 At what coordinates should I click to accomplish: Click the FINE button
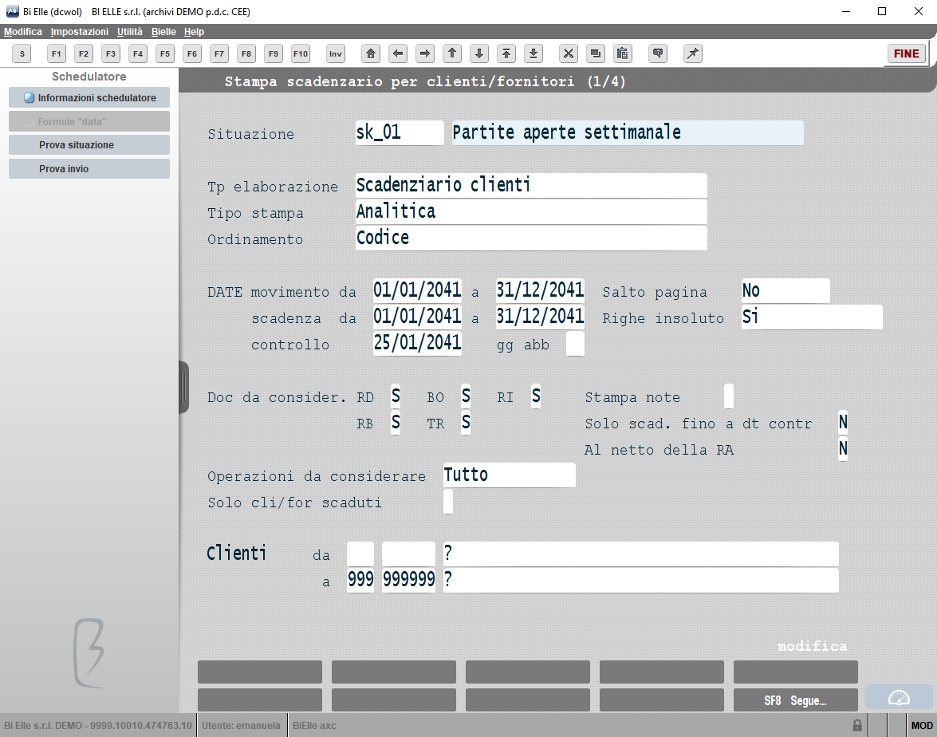907,54
